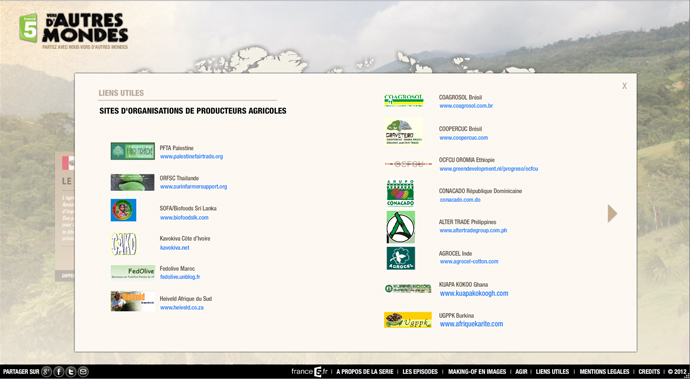690x379 pixels.
Task: Go to next page with right arrow
Action: click(612, 213)
